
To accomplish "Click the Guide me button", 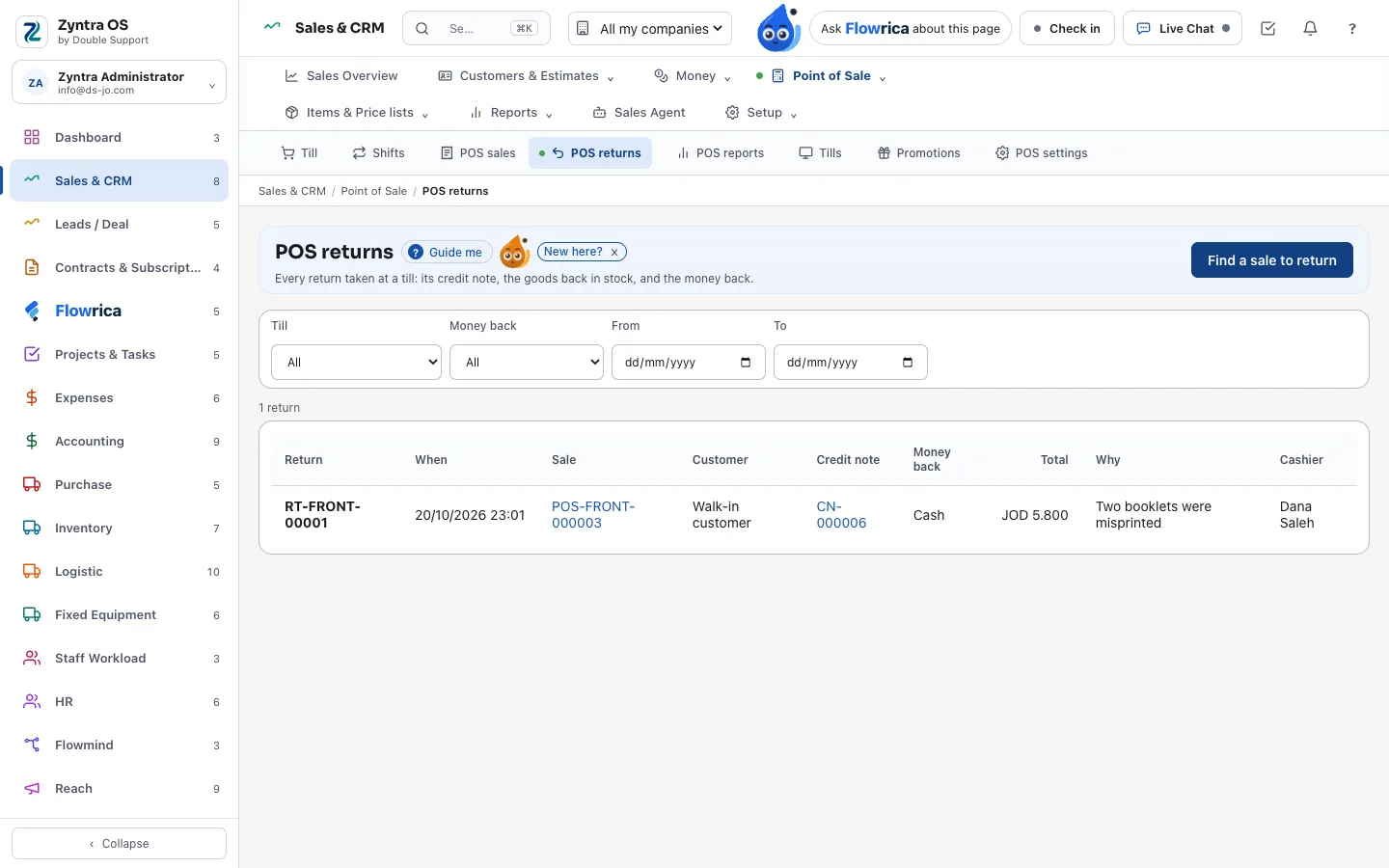I will 447,253.
